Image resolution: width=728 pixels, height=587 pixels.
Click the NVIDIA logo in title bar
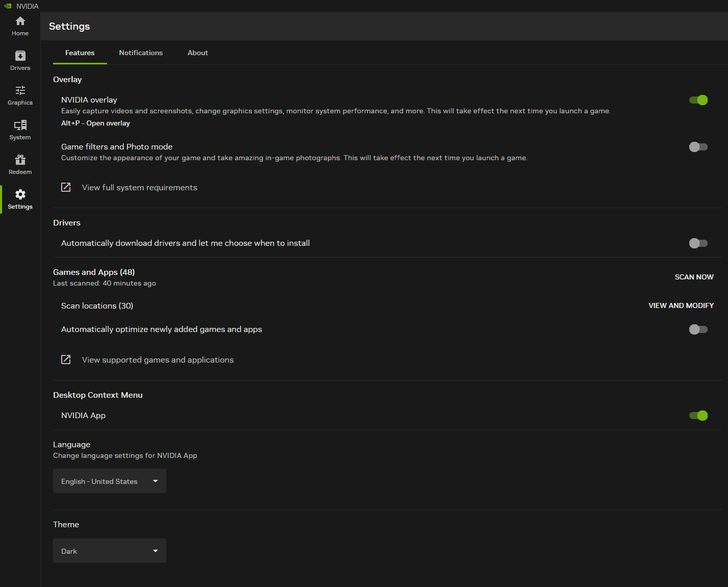(7, 6)
